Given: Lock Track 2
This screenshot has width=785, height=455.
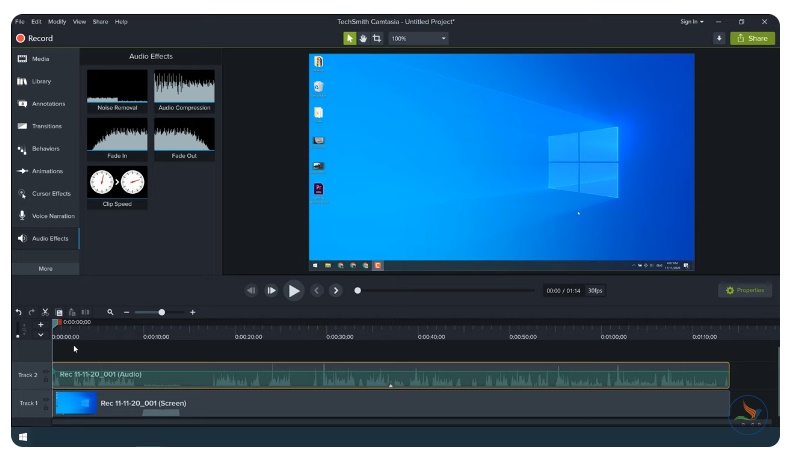Looking at the screenshot, I should pos(46,380).
